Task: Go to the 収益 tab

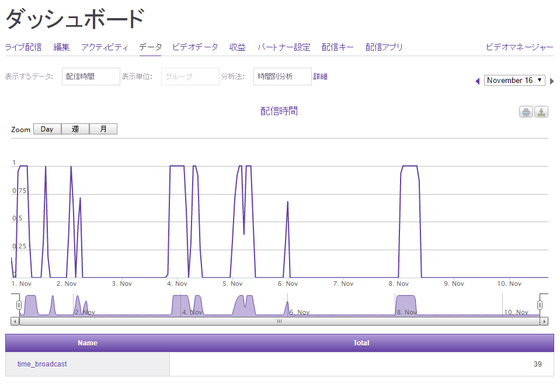Action: (x=238, y=47)
